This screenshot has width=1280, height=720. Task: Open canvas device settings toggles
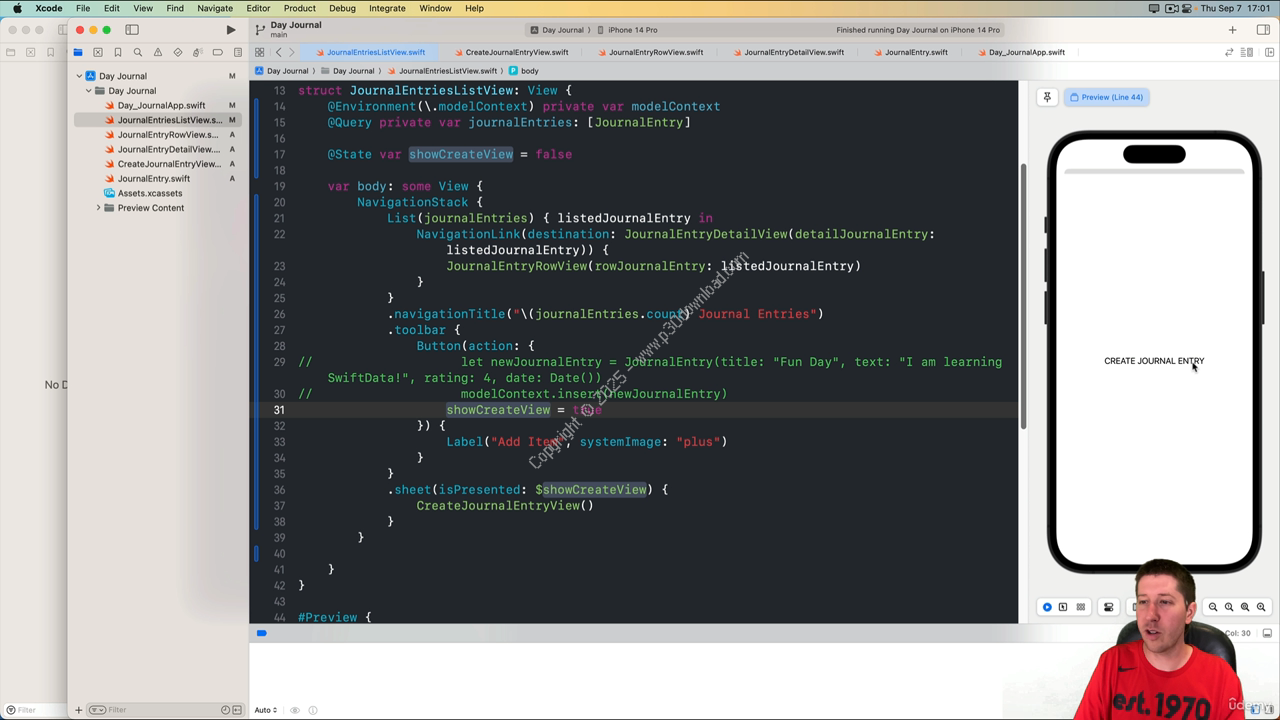[x=1108, y=607]
